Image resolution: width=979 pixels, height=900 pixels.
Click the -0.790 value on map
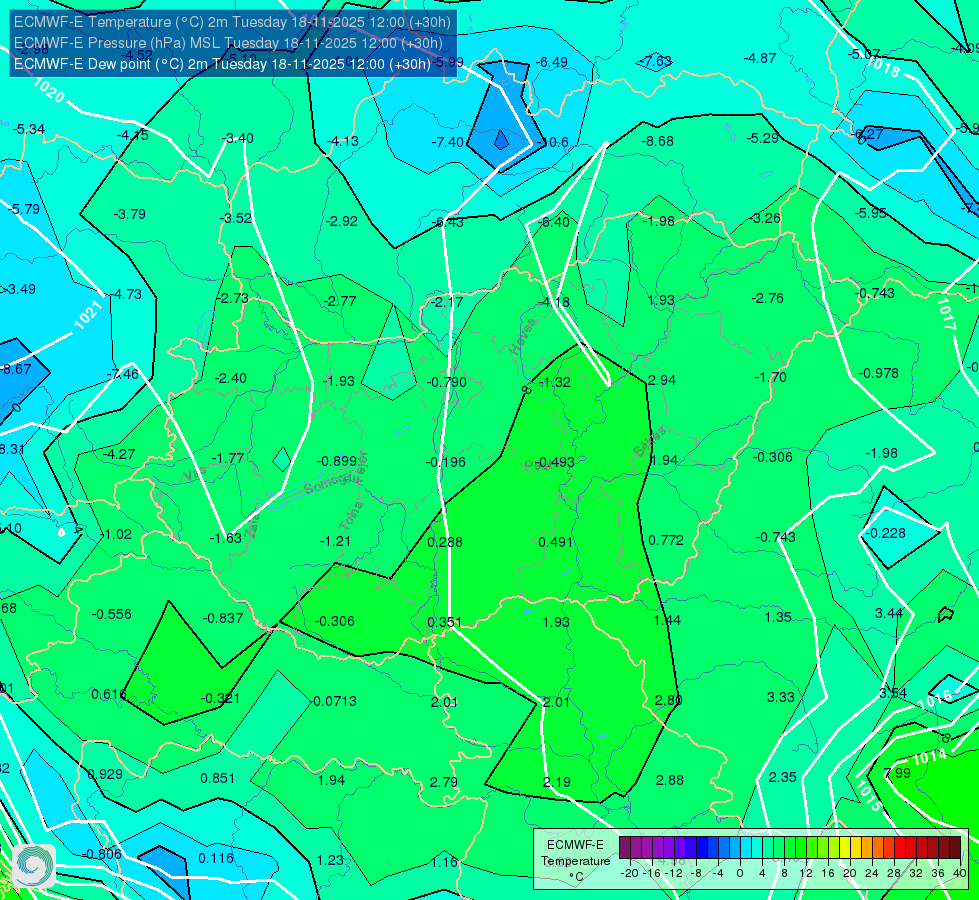(446, 382)
